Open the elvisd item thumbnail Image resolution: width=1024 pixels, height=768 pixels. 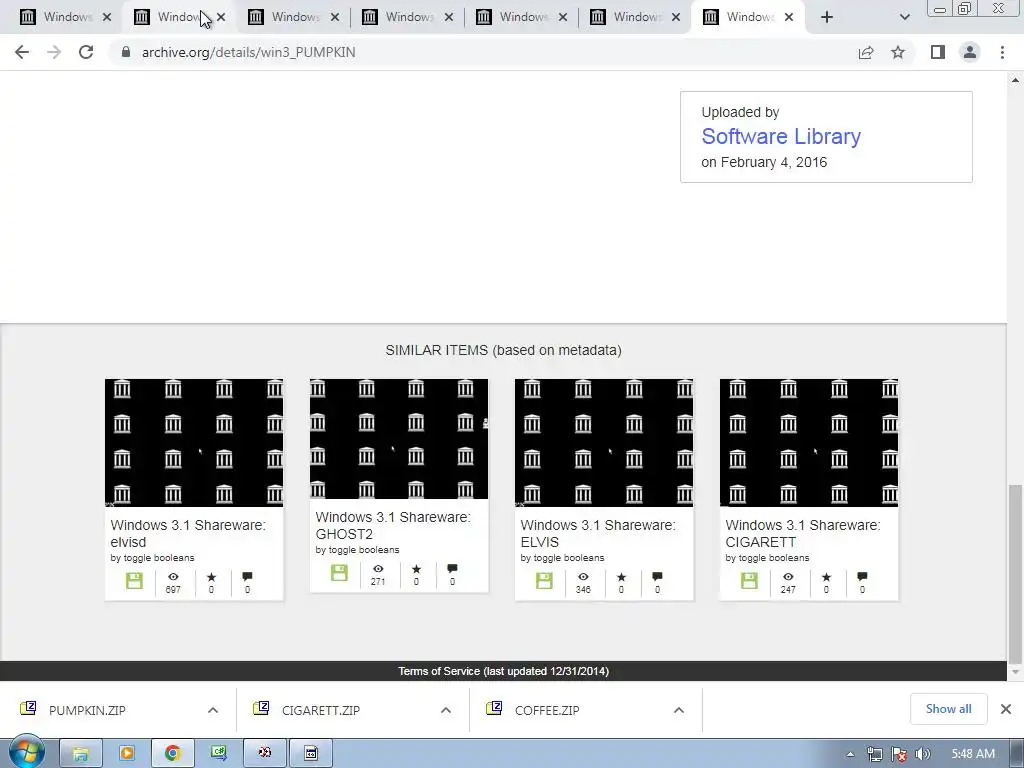(x=194, y=443)
